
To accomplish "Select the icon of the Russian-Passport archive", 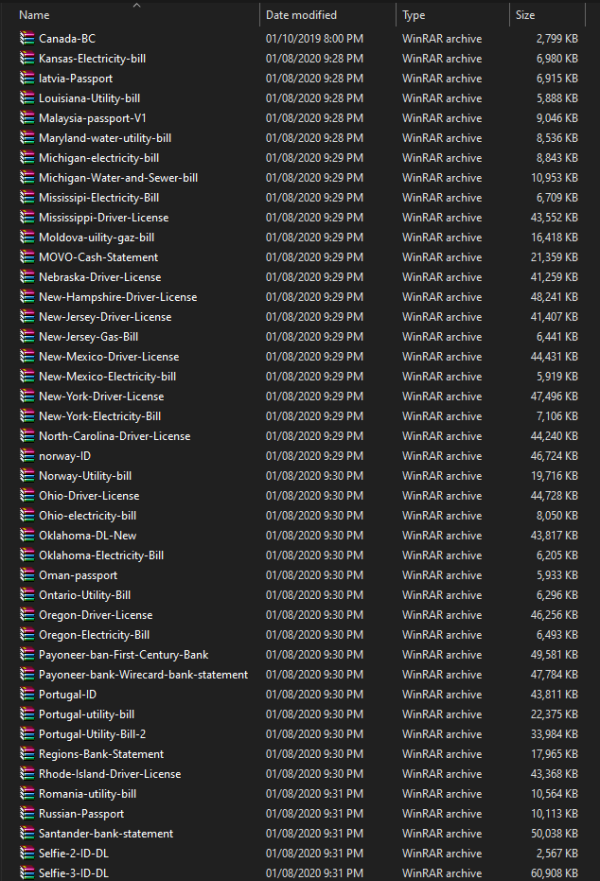I will point(27,814).
